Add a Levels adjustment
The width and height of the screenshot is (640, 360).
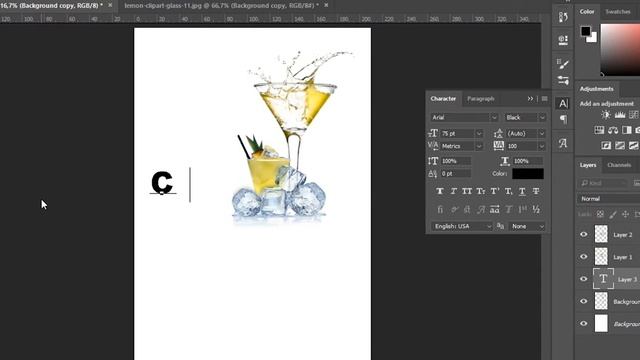(620, 115)
